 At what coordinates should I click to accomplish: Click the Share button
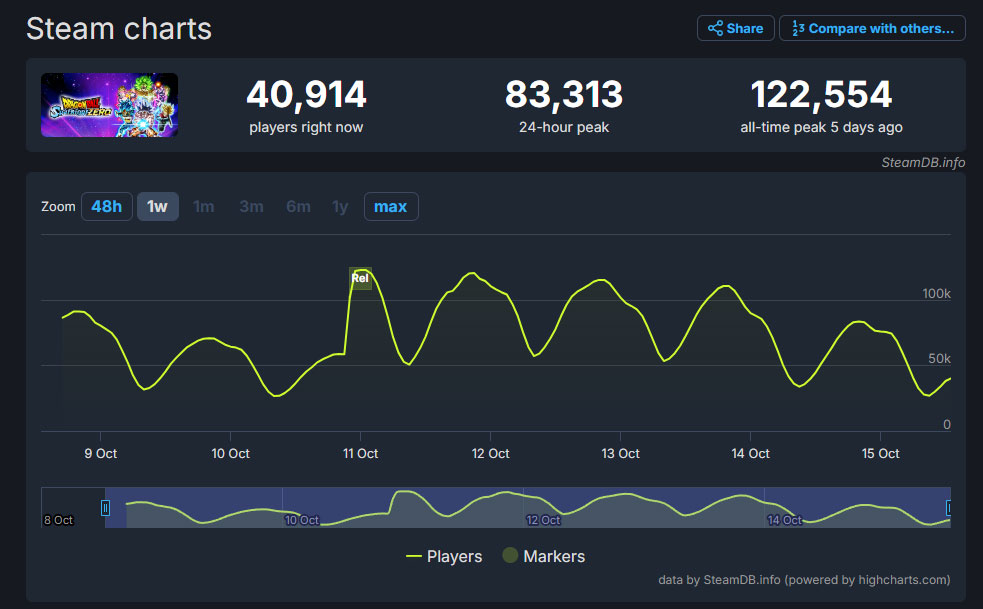tap(735, 28)
